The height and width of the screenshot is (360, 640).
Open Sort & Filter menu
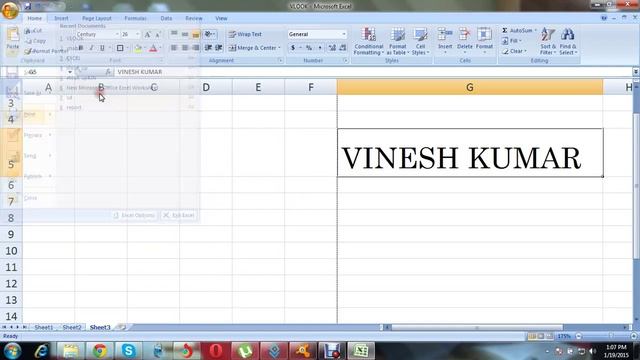[x=548, y=41]
